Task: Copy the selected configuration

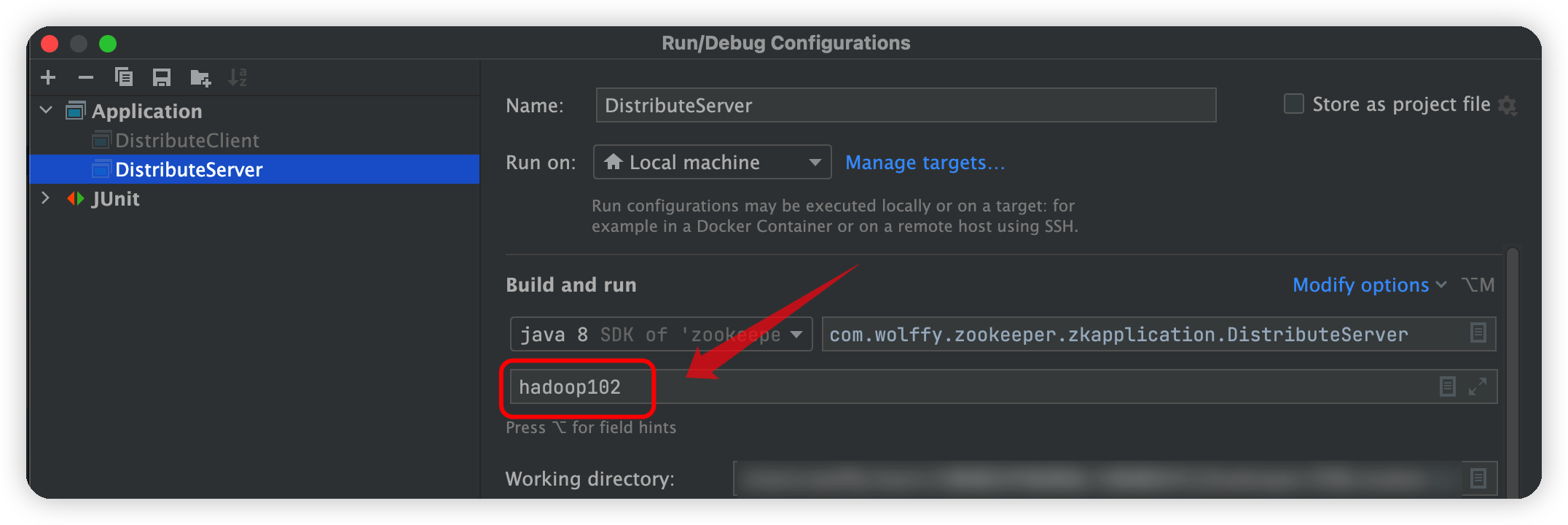Action: (x=124, y=77)
